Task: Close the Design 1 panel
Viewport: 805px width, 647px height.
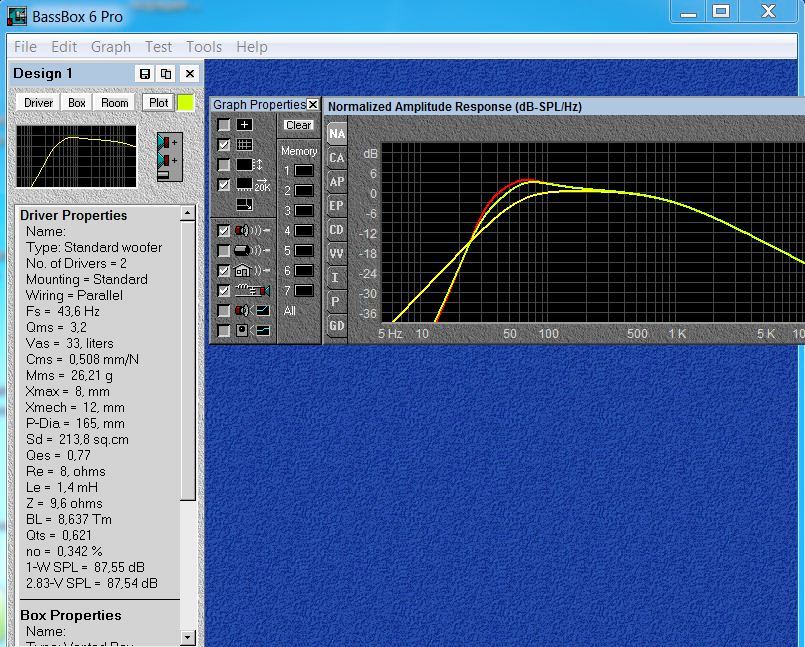Action: tap(189, 74)
